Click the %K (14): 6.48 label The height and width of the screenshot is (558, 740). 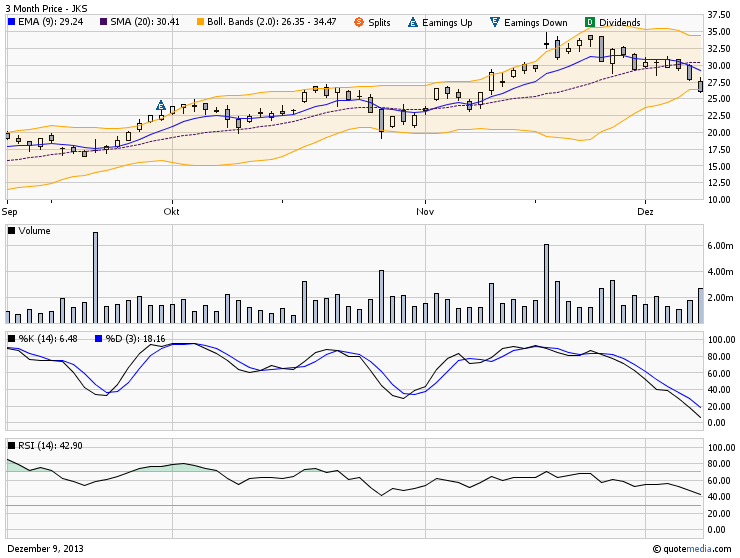48,338
